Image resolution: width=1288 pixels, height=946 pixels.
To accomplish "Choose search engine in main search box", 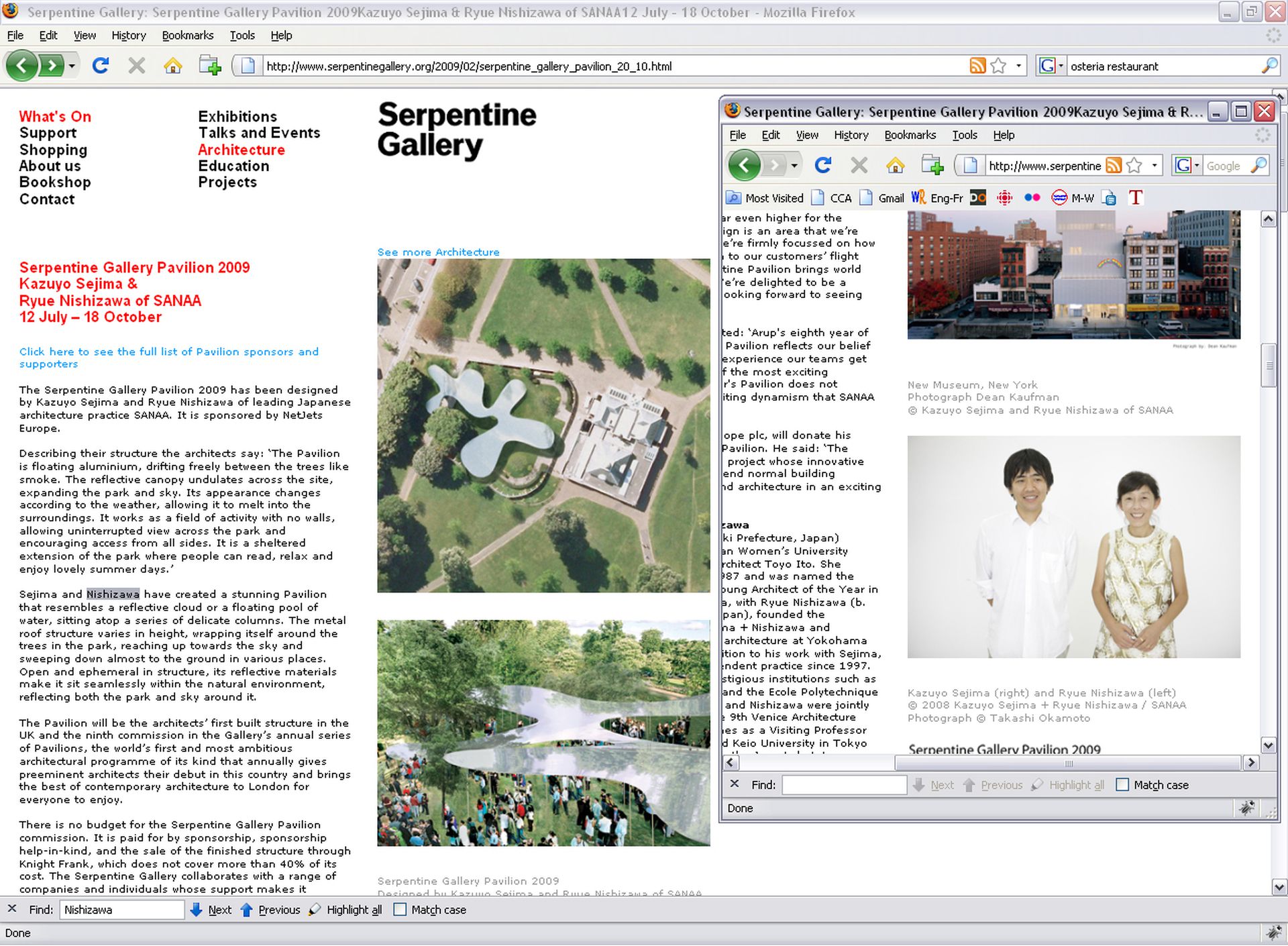I will coord(1051,66).
